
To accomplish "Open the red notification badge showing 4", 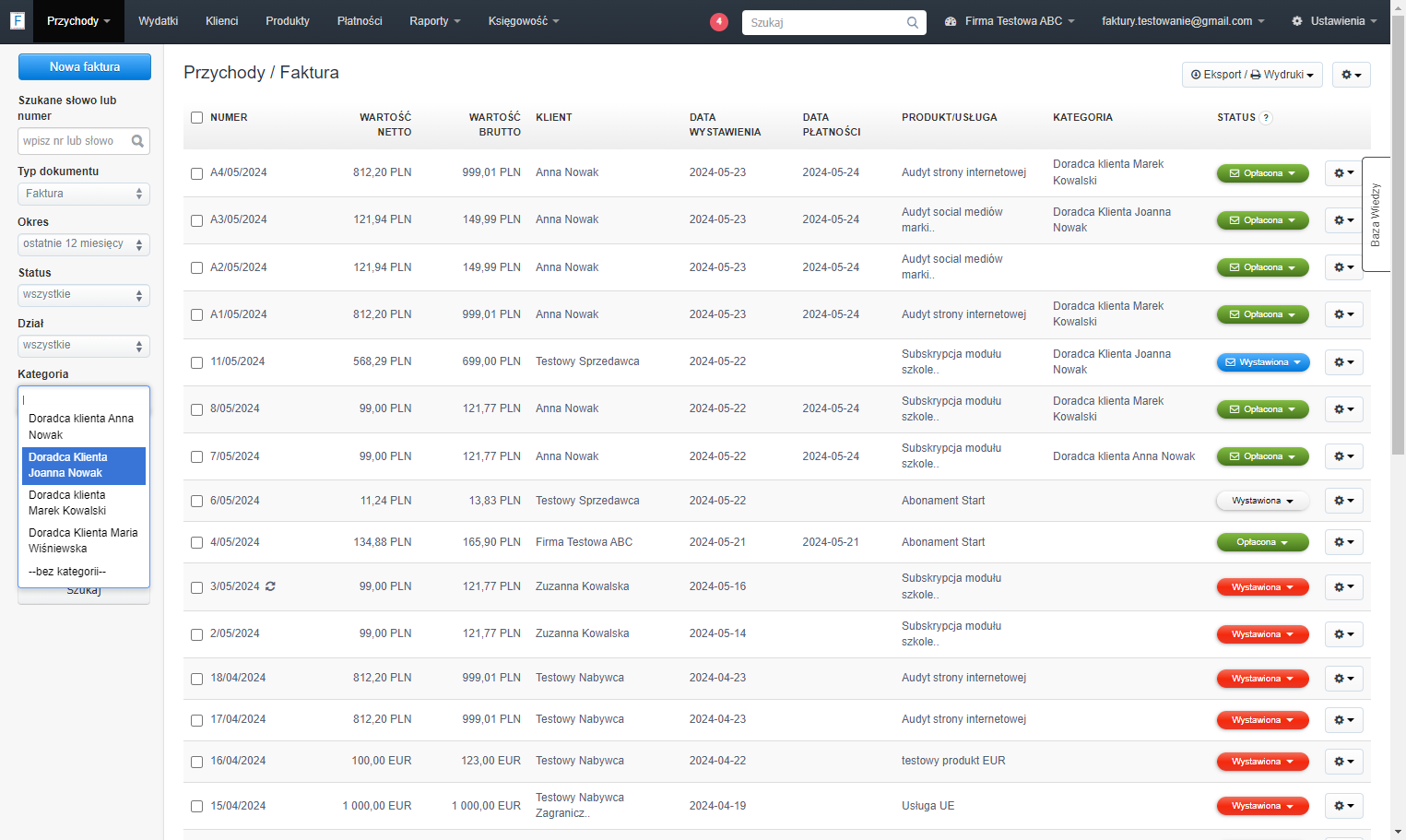I will tap(719, 21).
